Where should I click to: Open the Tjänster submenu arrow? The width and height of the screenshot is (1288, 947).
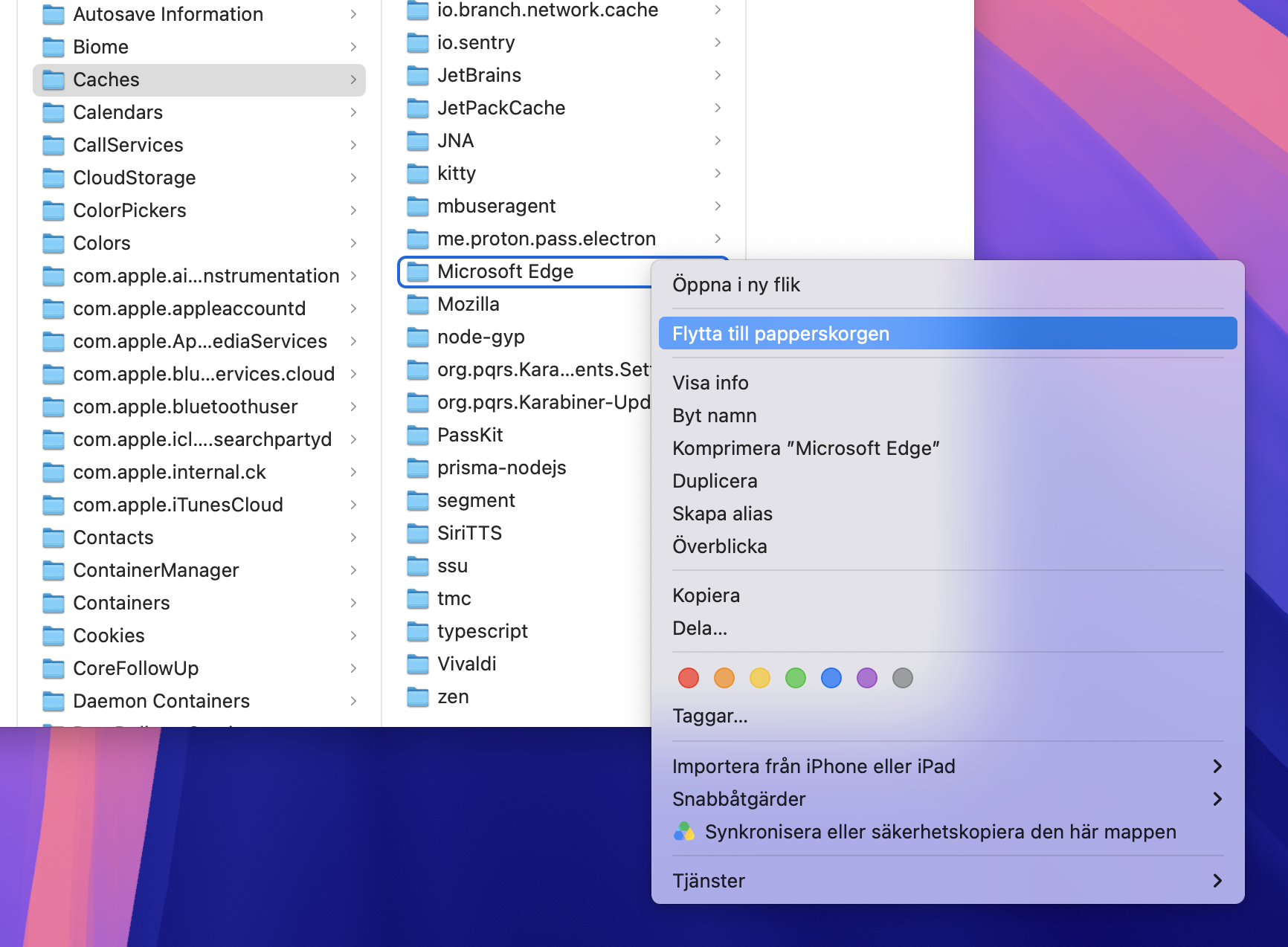(1217, 881)
